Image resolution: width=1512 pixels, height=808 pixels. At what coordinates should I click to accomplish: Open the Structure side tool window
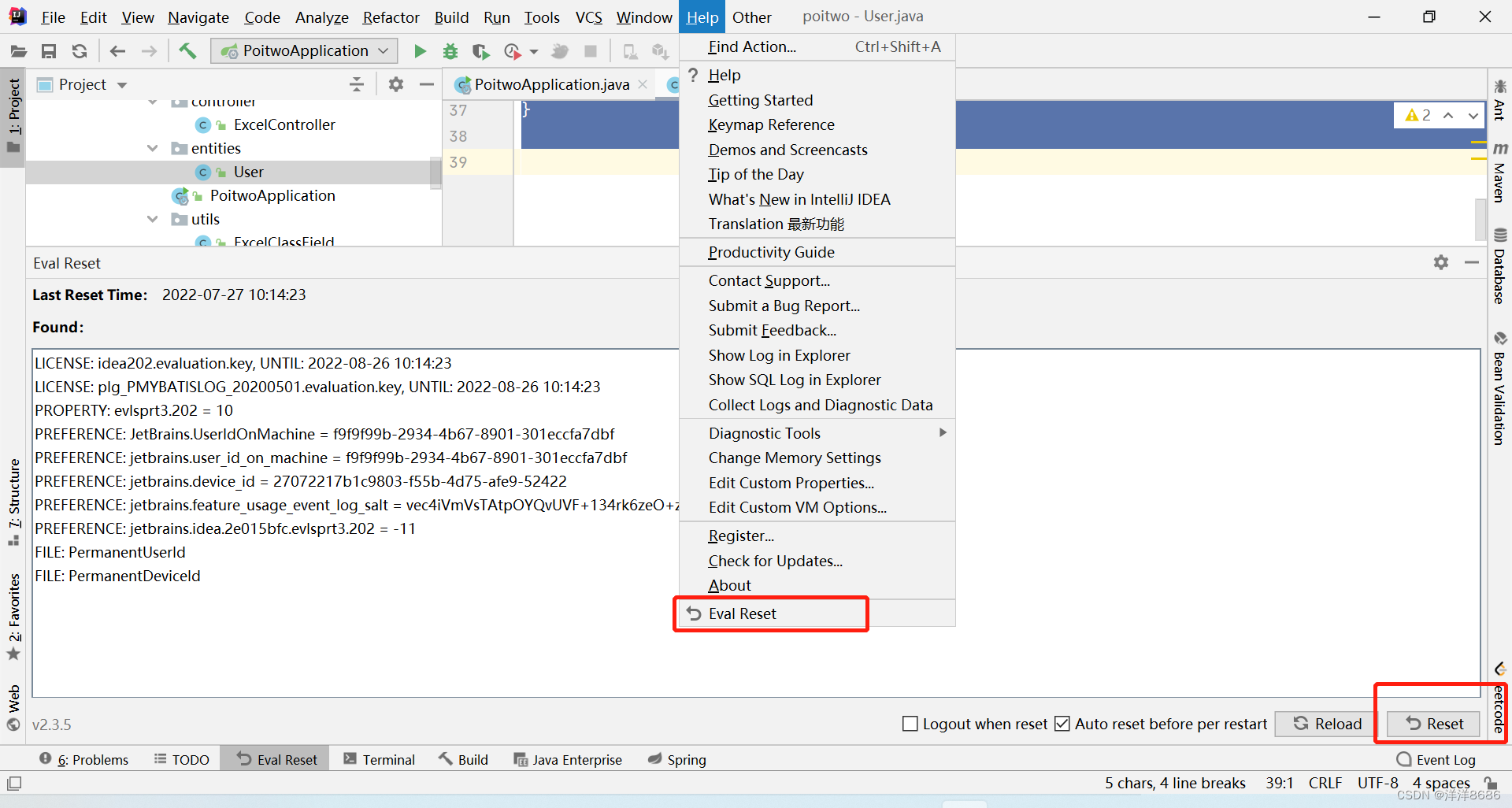(x=13, y=502)
